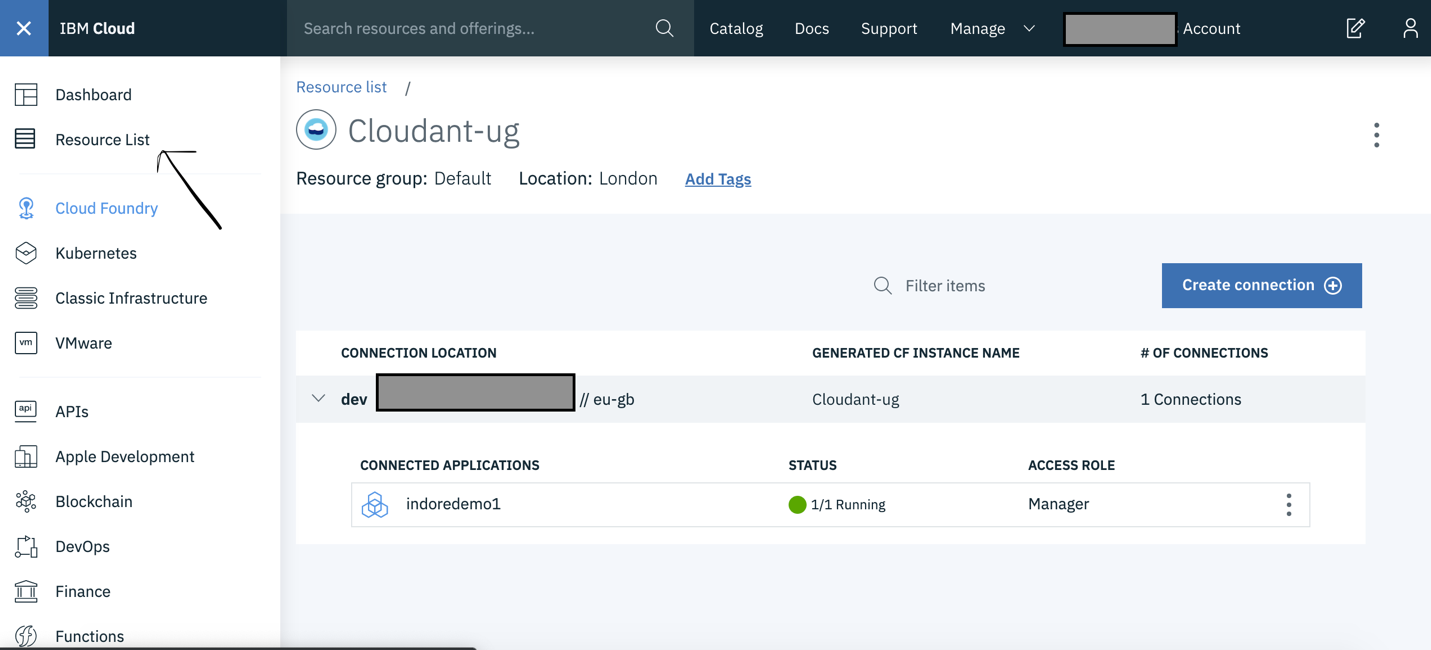Expand the Manage dropdown chevron
Image resolution: width=1431 pixels, height=650 pixels.
1029,28
